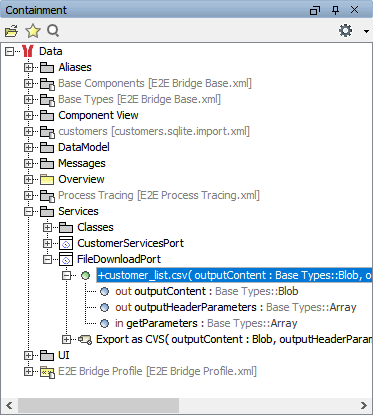The image size is (373, 415).
Task: Expand the Export as CVS node
Action: (x=67, y=339)
